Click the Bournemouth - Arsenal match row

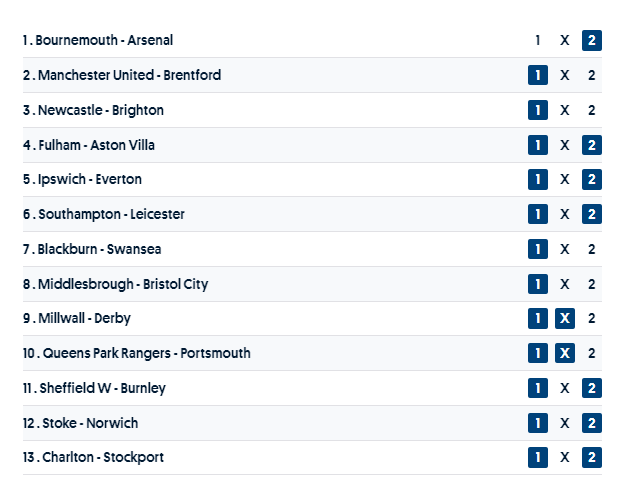[300, 41]
